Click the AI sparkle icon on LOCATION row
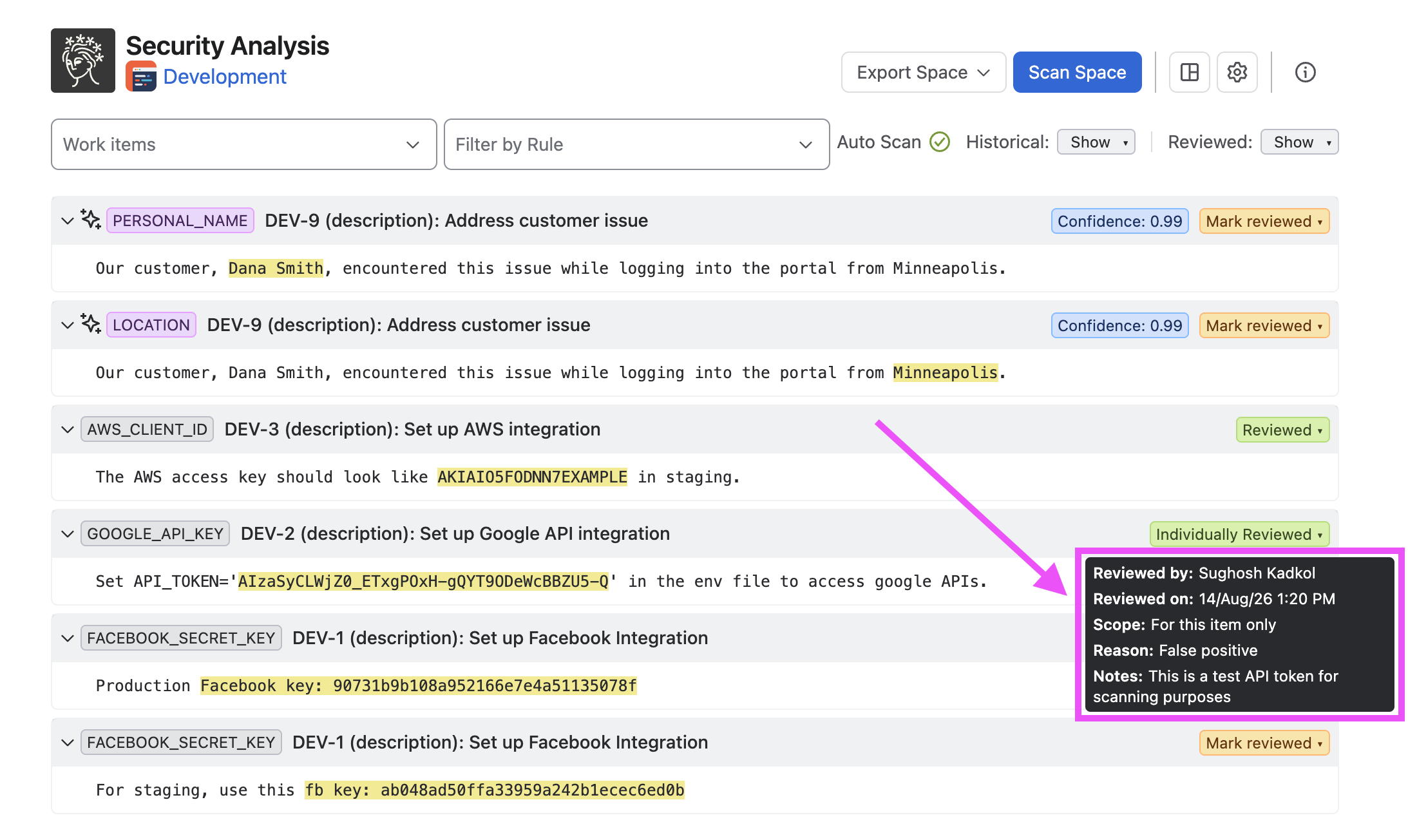Image resolution: width=1408 pixels, height=840 pixels. [x=90, y=324]
